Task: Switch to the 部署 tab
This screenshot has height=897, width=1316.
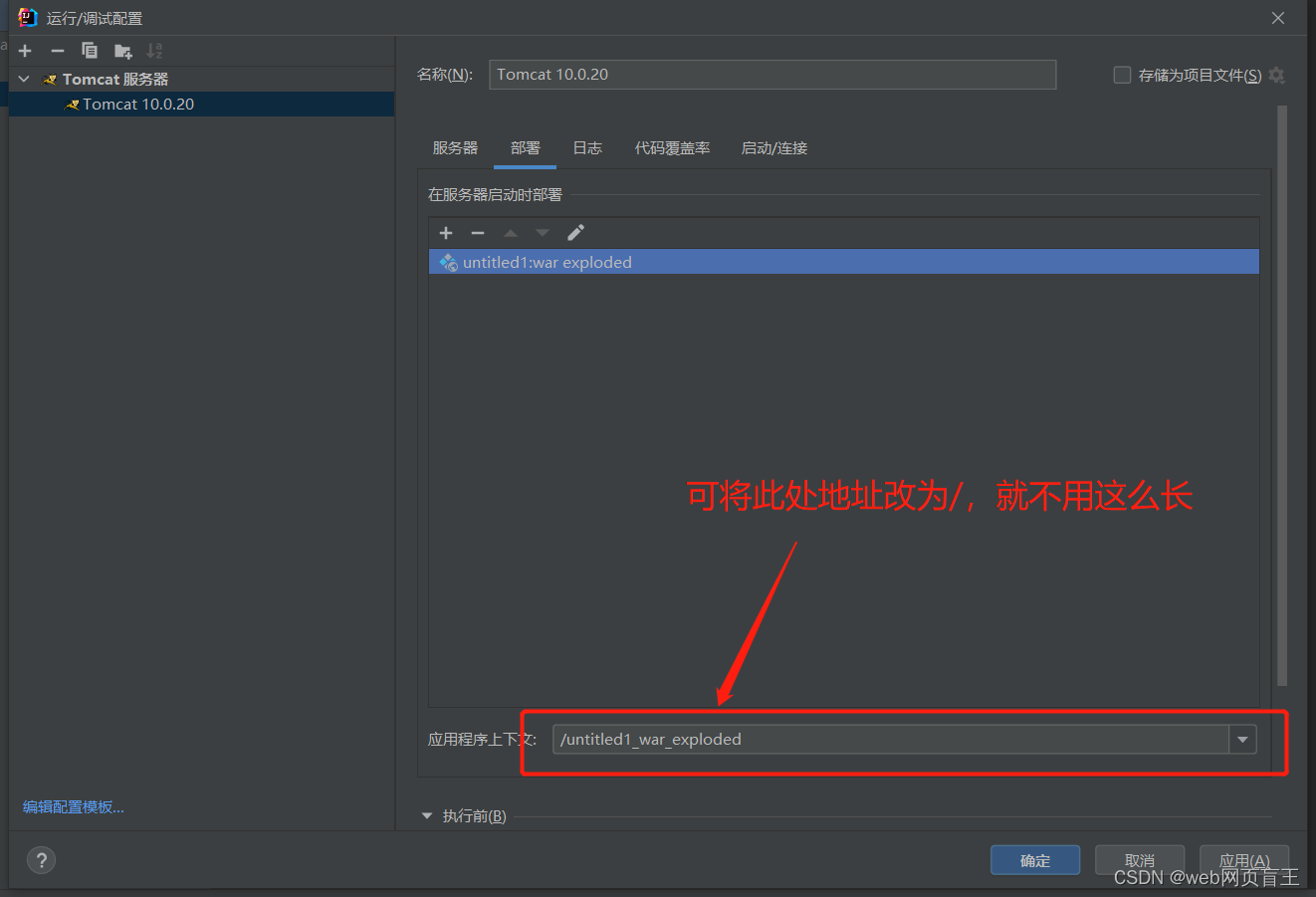Action: click(x=526, y=148)
